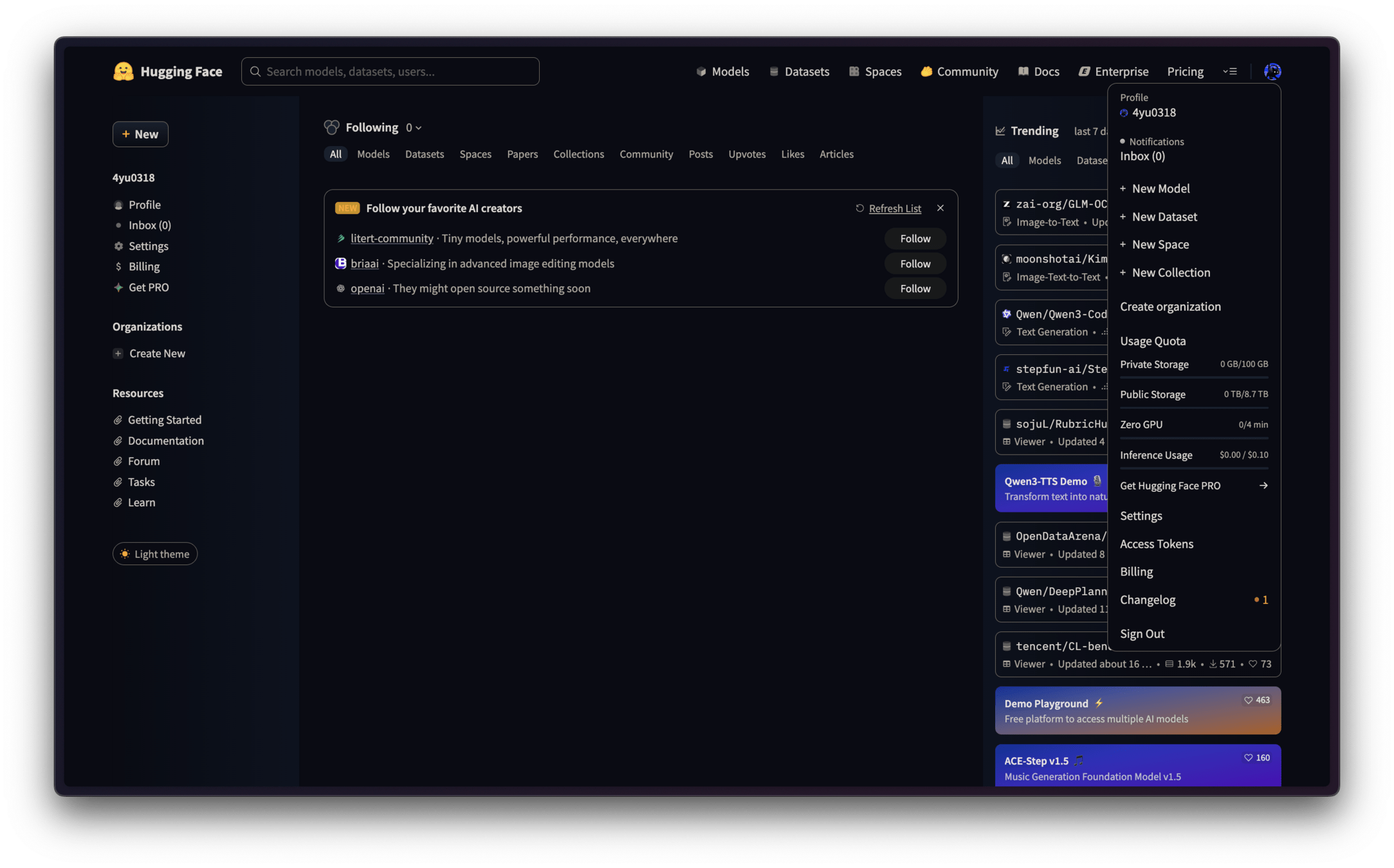Select the Papers feed tab
Image resolution: width=1394 pixels, height=868 pixels.
coord(522,154)
